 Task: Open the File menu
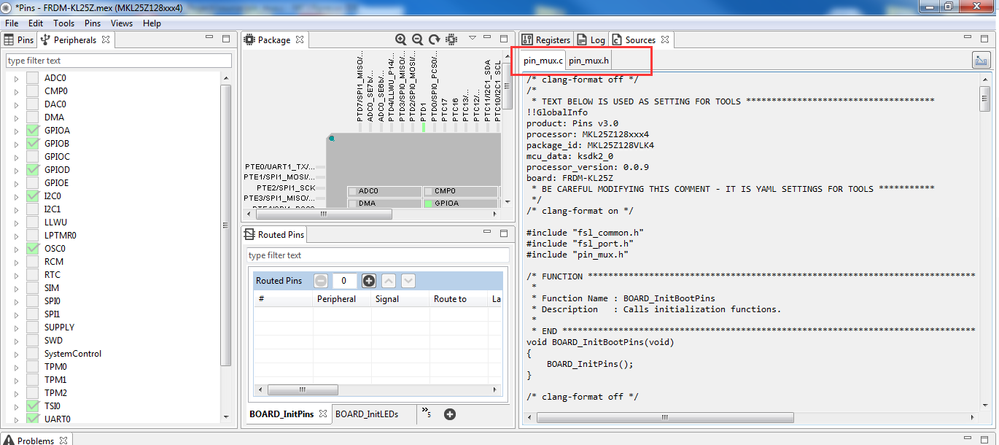point(11,23)
